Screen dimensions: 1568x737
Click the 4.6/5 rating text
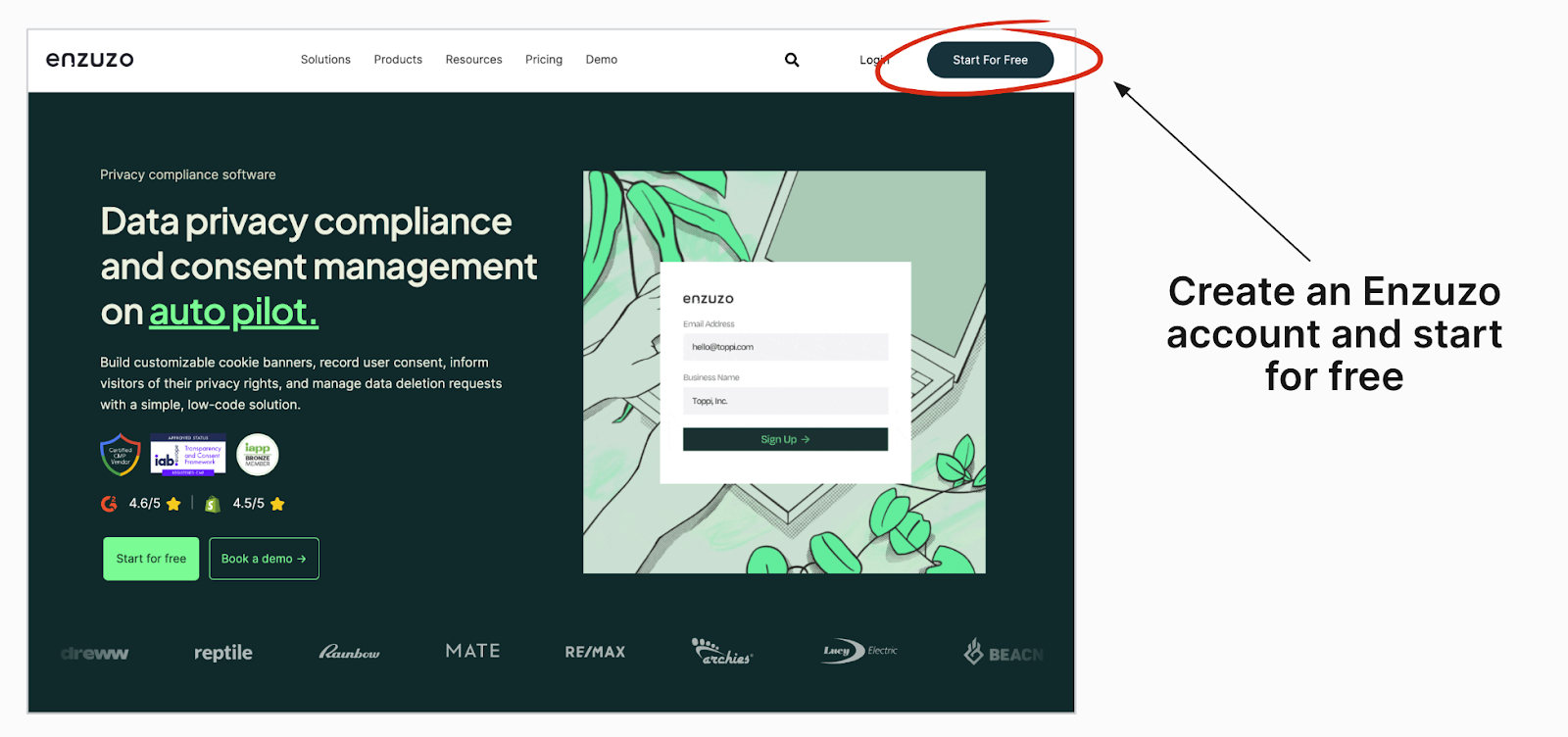[145, 504]
